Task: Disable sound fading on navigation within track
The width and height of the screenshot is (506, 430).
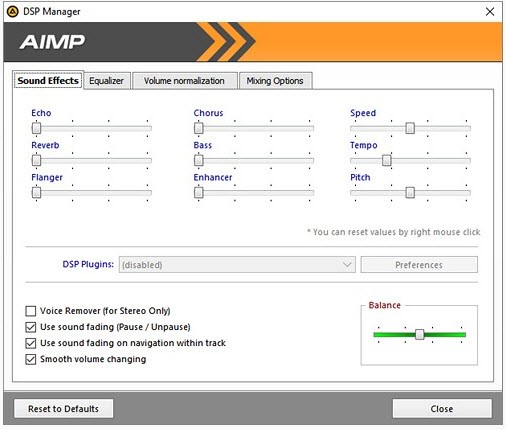Action: click(x=31, y=343)
